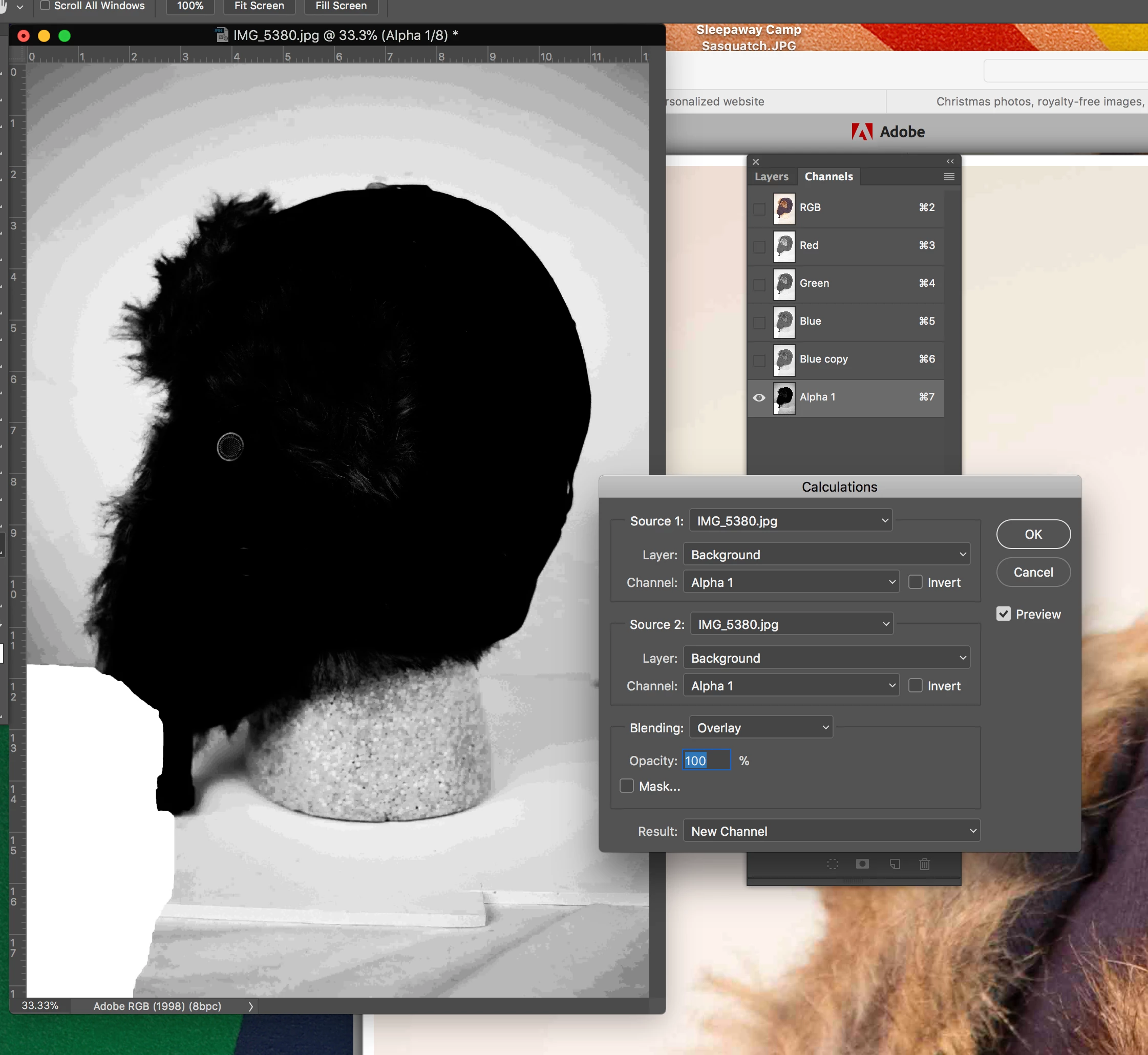Load channel as selection icon
The image size is (1148, 1055).
[x=832, y=864]
